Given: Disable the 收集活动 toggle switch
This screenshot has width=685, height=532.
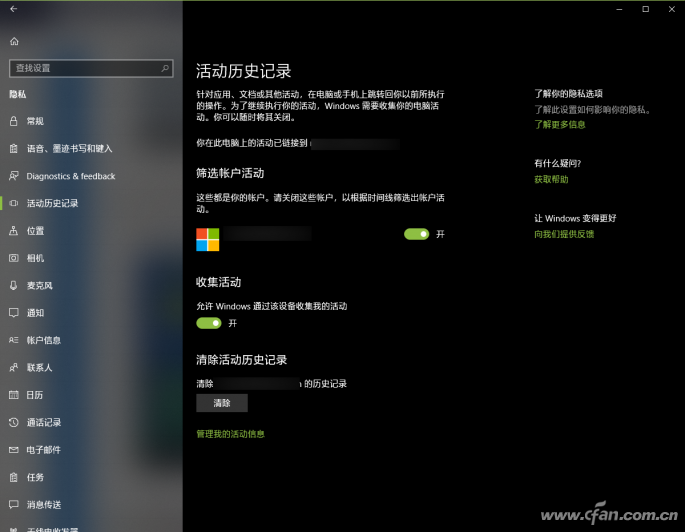Looking at the screenshot, I should pos(208,323).
